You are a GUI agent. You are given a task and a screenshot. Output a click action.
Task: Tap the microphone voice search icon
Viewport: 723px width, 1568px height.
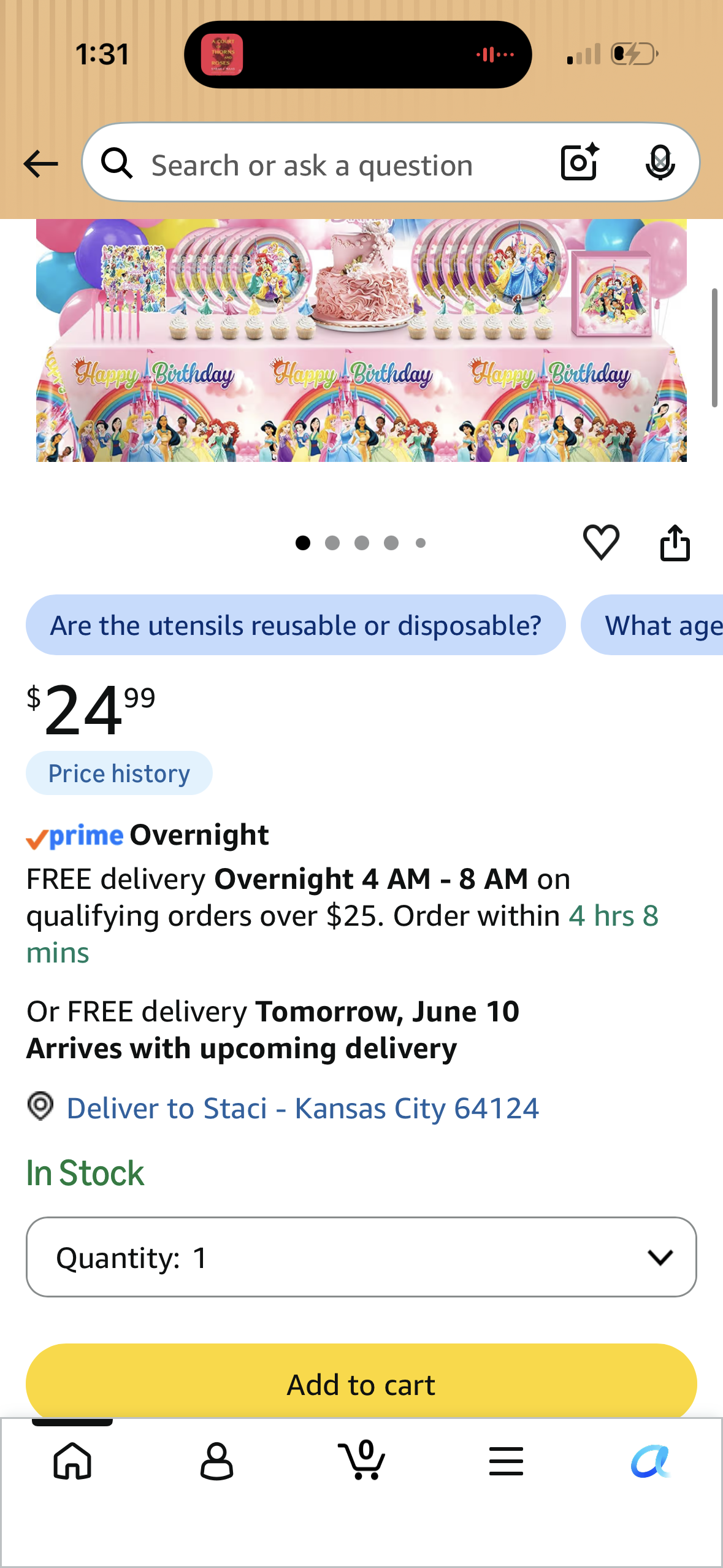[660, 163]
